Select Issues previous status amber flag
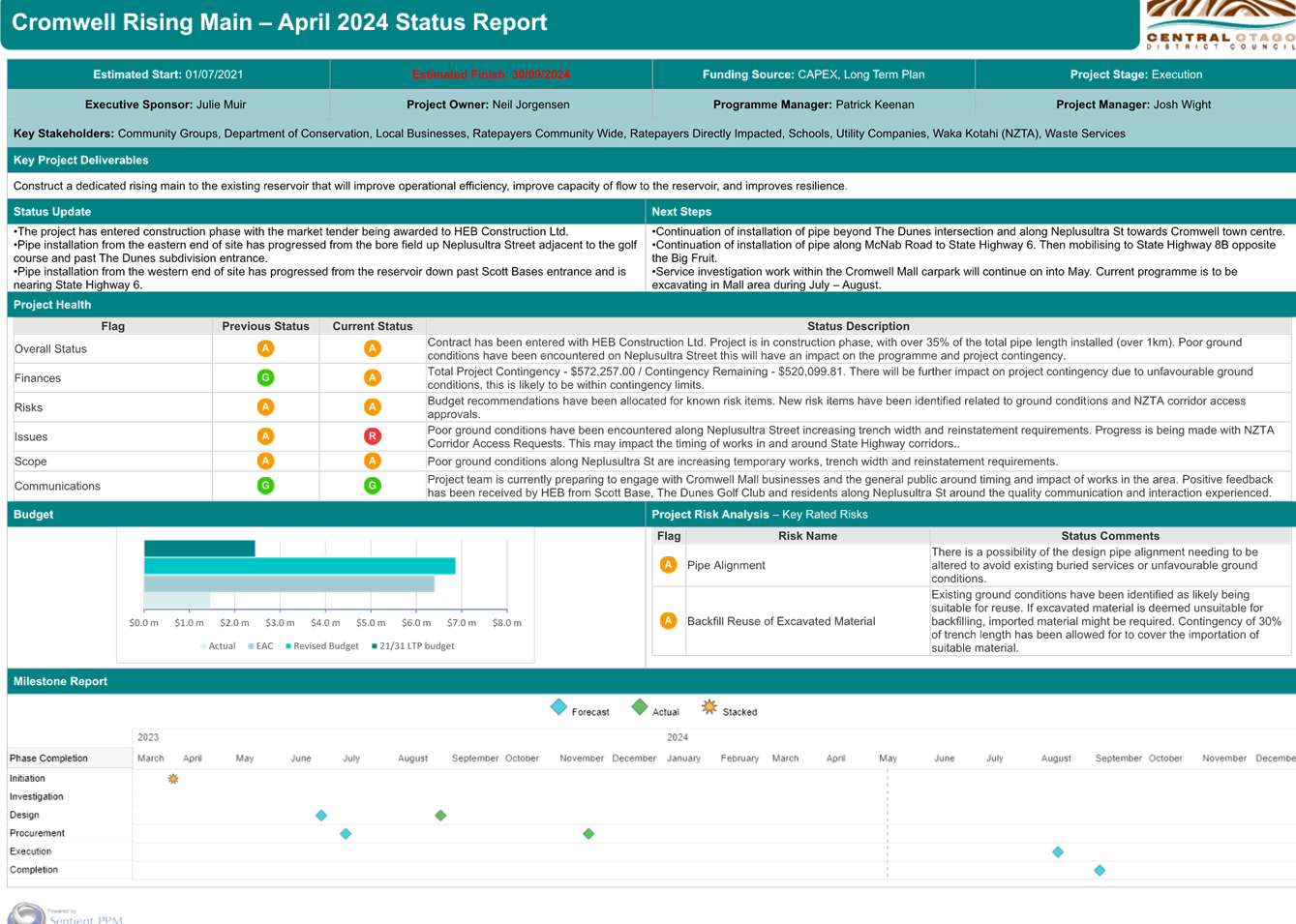Viewport: 1296px width, 924px height. [265, 436]
